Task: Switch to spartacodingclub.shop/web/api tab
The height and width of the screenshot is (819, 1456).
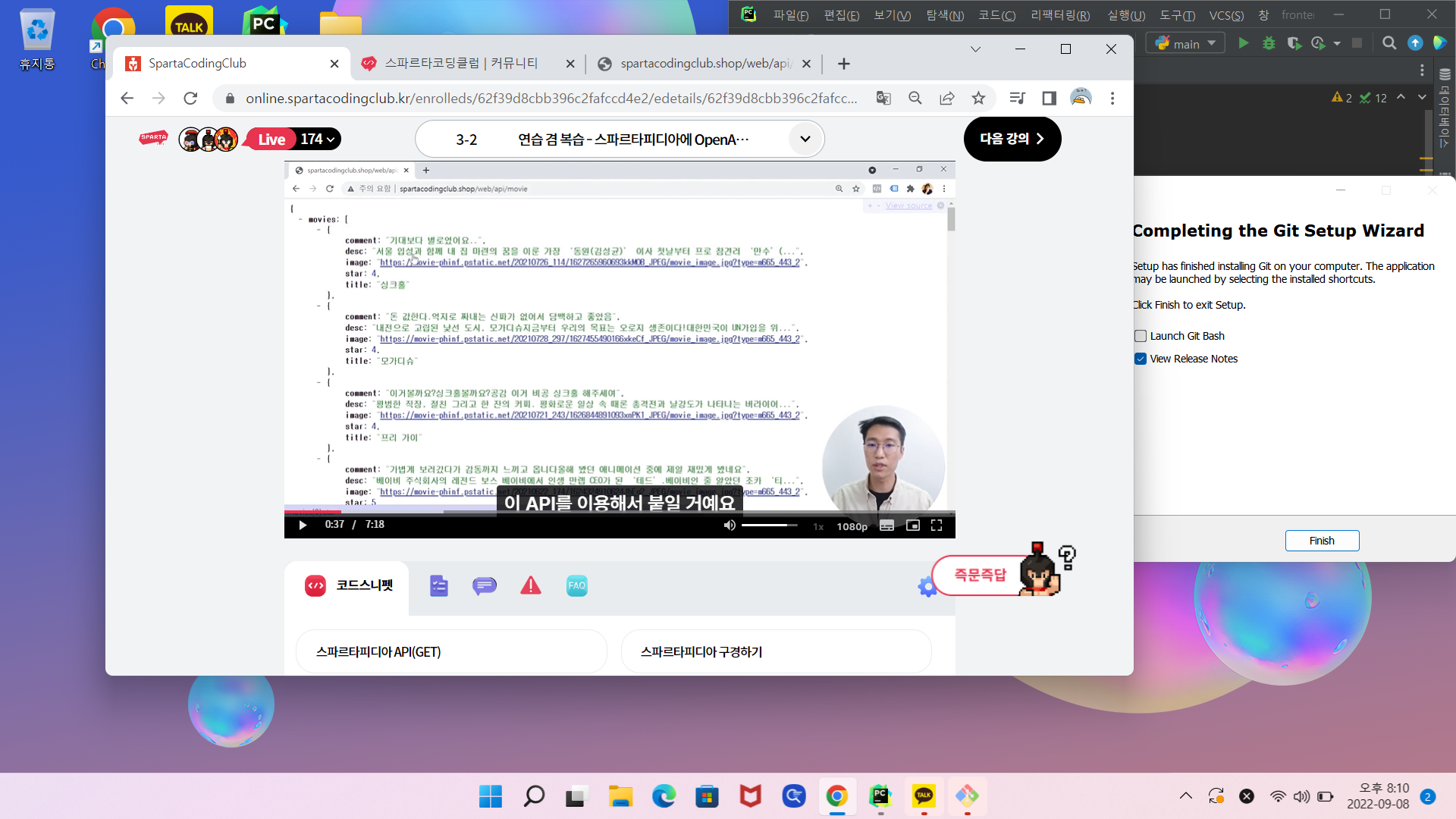Action: pyautogui.click(x=704, y=64)
